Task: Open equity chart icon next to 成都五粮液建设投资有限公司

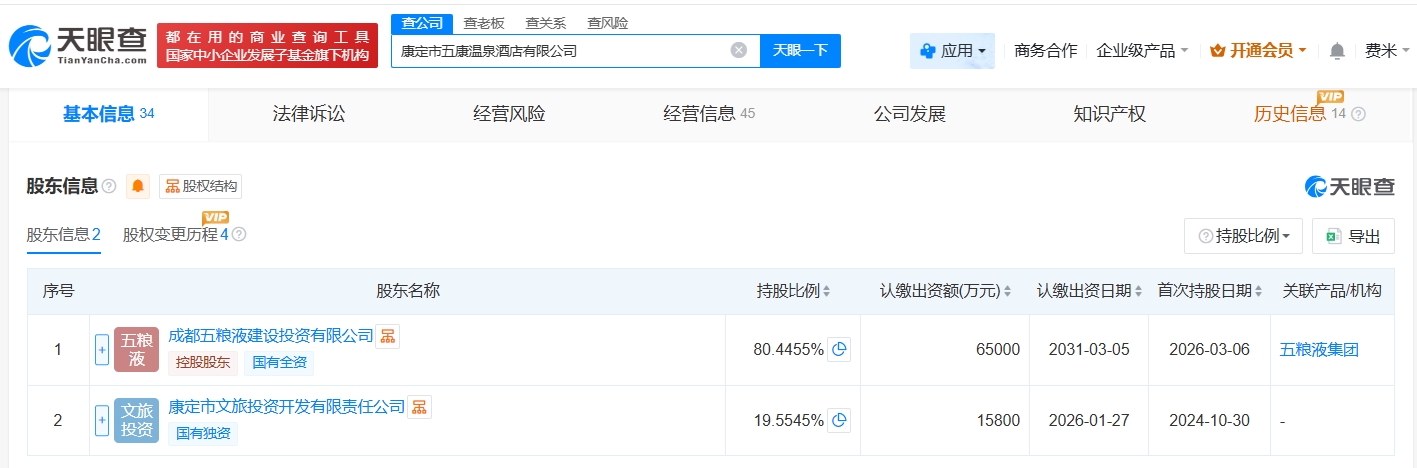Action: coord(387,335)
